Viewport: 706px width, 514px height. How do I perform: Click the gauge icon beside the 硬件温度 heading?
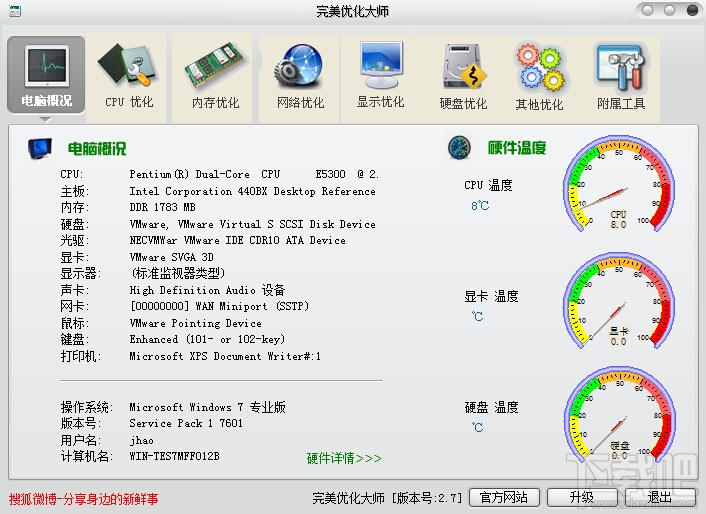(459, 147)
